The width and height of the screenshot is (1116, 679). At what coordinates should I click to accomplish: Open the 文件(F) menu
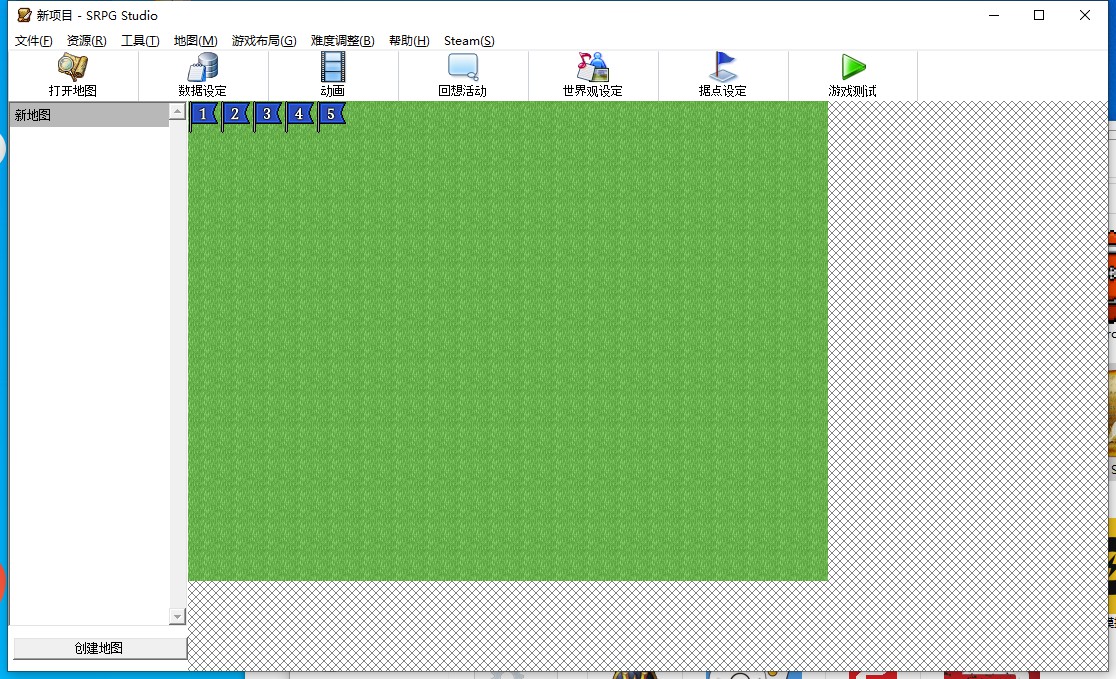[33, 41]
